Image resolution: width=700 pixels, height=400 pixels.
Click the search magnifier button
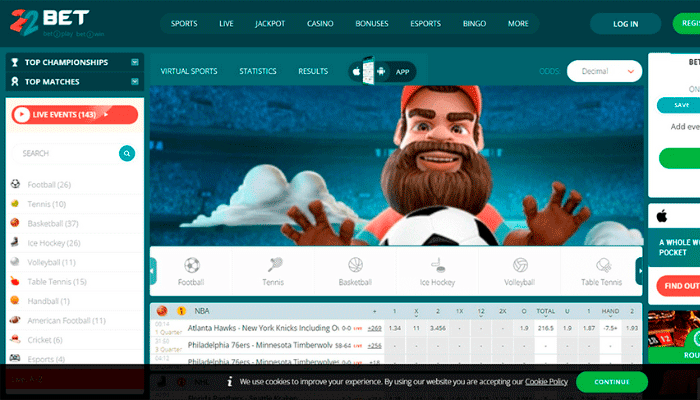(127, 153)
